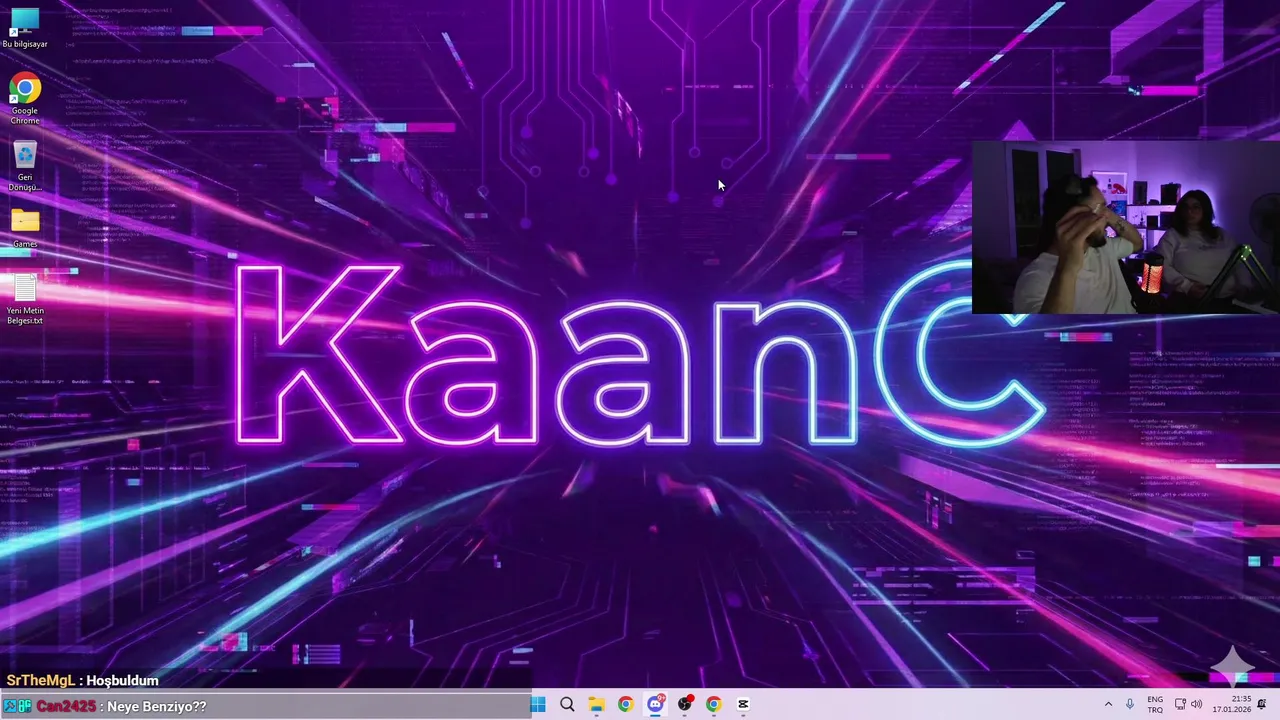
Task: Open the volume speaker icon in tray
Action: click(1196, 704)
